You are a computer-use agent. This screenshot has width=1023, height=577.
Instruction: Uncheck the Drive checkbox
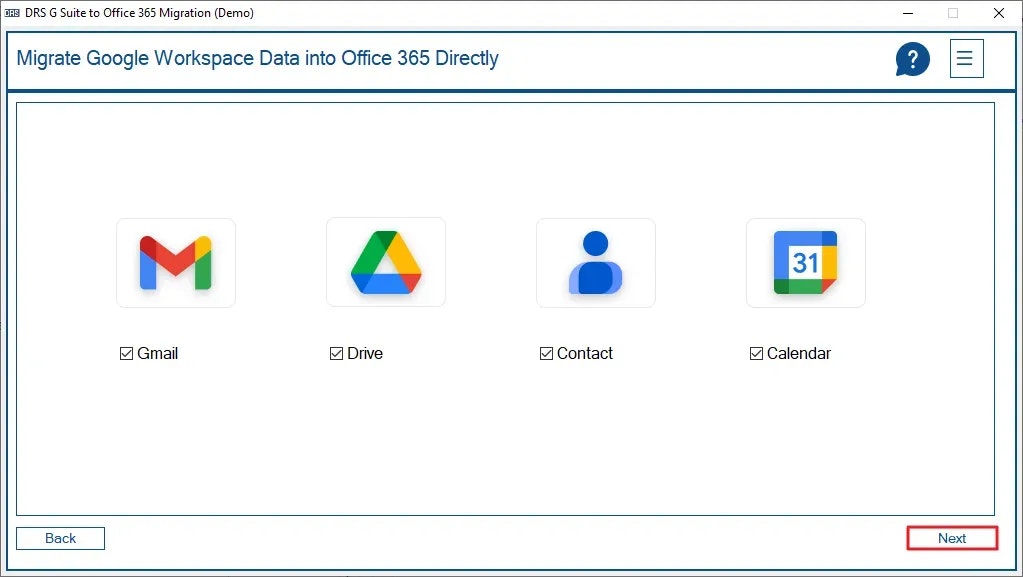point(337,354)
